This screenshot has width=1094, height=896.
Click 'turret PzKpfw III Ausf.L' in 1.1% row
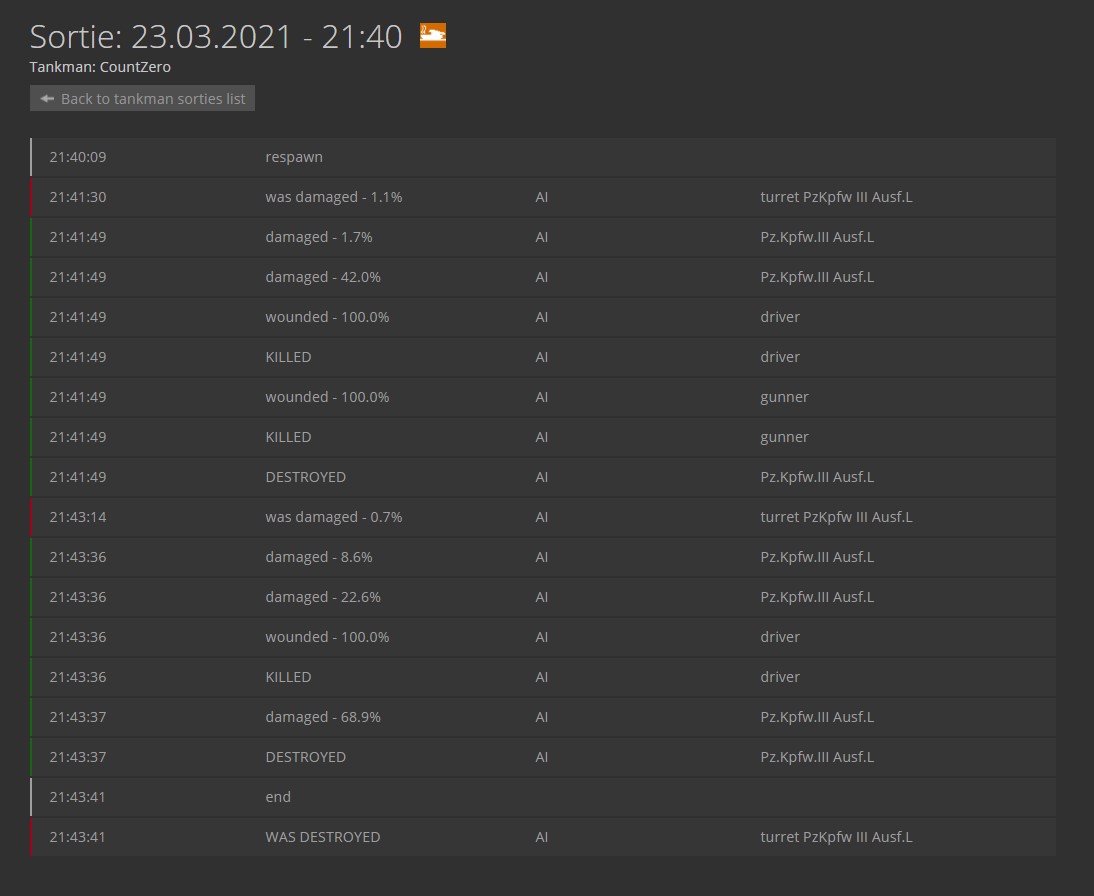837,197
